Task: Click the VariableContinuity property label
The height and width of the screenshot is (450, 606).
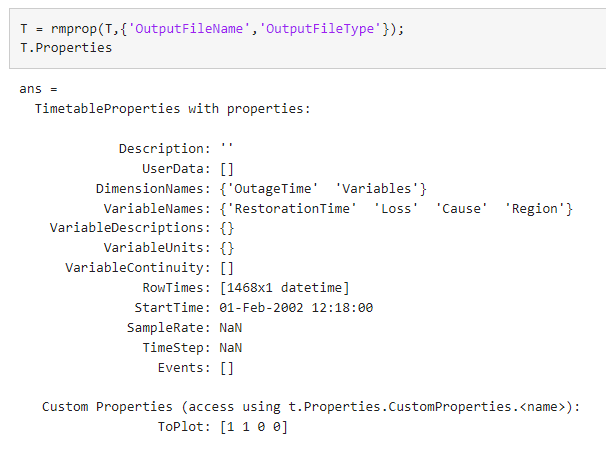Action: [138, 268]
